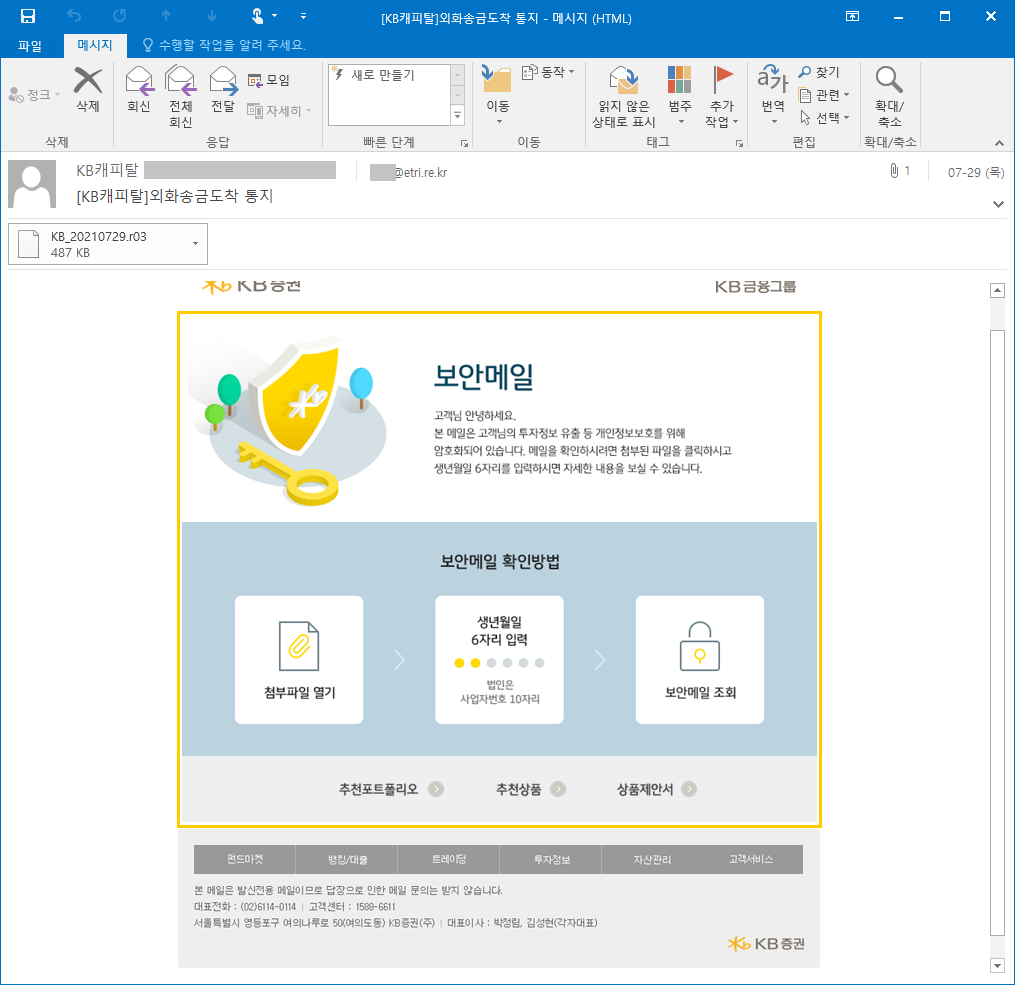Expand the quick steps gallery with the bottom arrow
The height and width of the screenshot is (985, 1015).
(x=458, y=116)
